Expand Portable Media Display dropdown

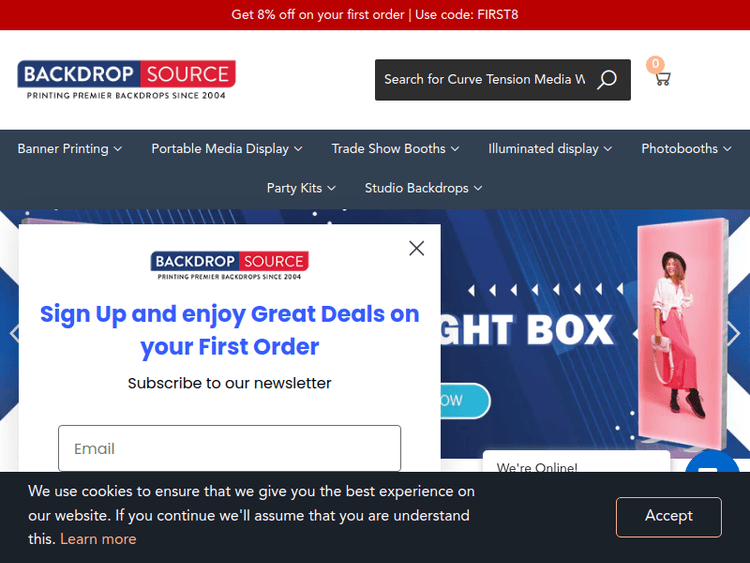[x=227, y=149]
